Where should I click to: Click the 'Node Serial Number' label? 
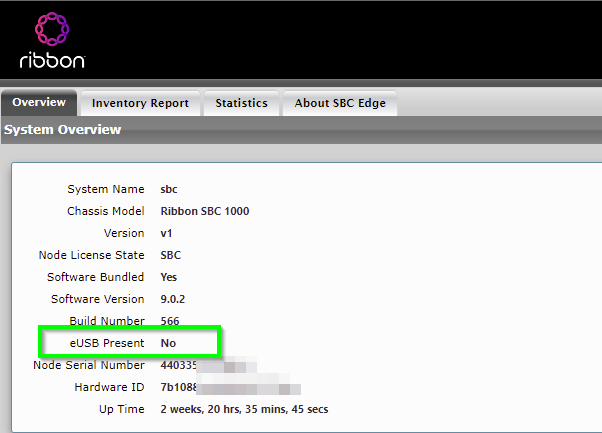89,365
